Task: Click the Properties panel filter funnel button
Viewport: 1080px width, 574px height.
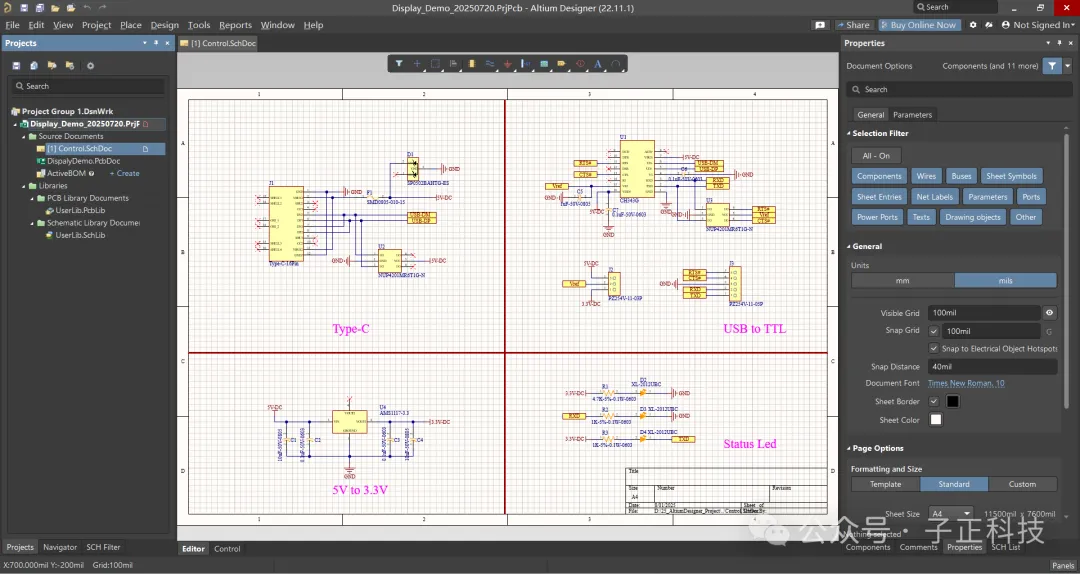Action: click(1052, 65)
